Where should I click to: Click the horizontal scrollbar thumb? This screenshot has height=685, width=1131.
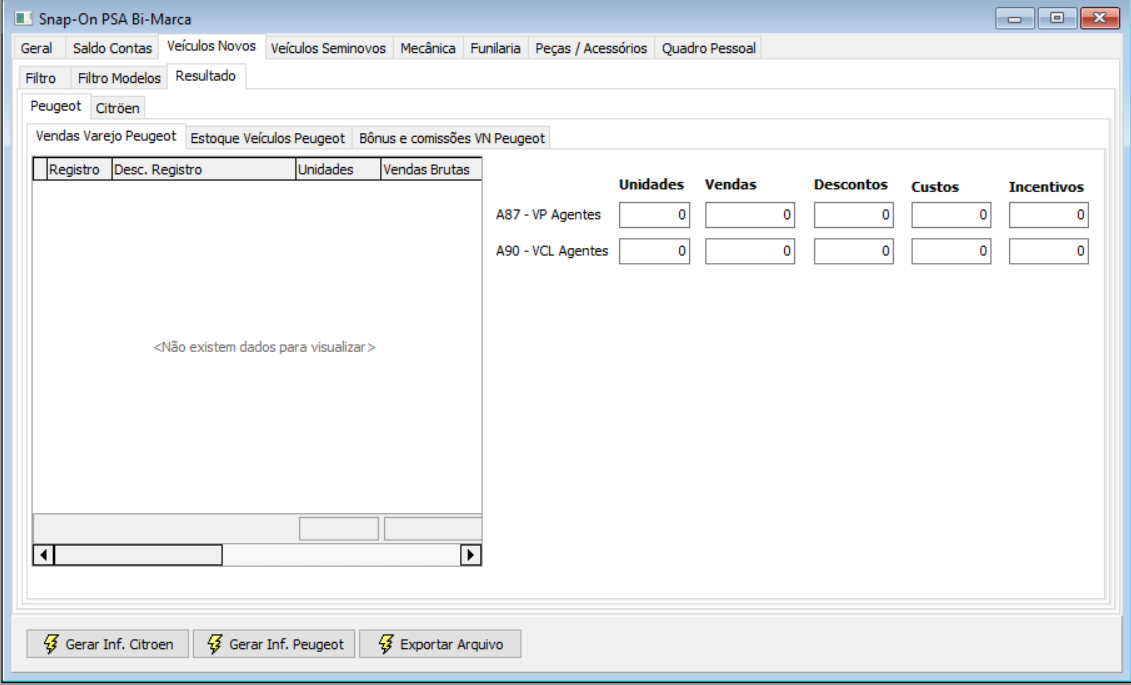pyautogui.click(x=138, y=554)
